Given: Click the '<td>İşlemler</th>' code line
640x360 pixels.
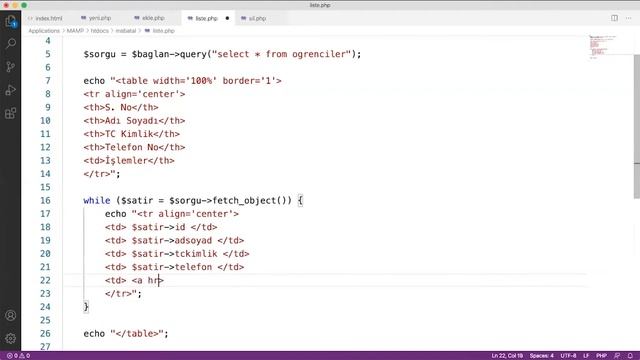Looking at the screenshot, I should pyautogui.click(x=129, y=161).
